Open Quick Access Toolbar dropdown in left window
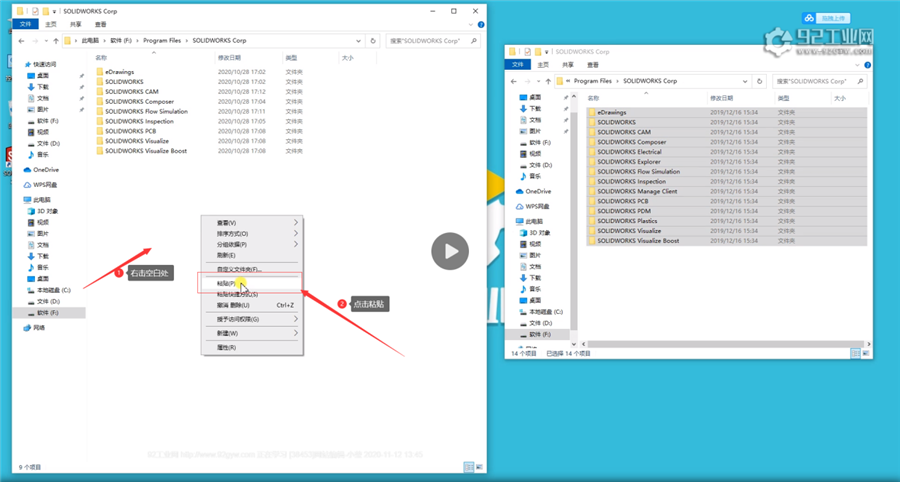Viewport: 900px width, 482px height. tap(55, 11)
